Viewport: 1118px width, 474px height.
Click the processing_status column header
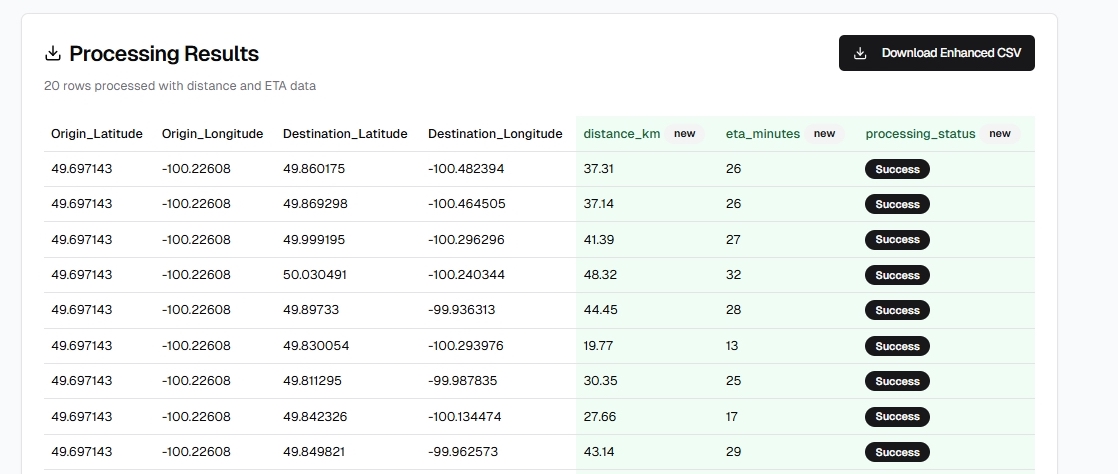920,134
